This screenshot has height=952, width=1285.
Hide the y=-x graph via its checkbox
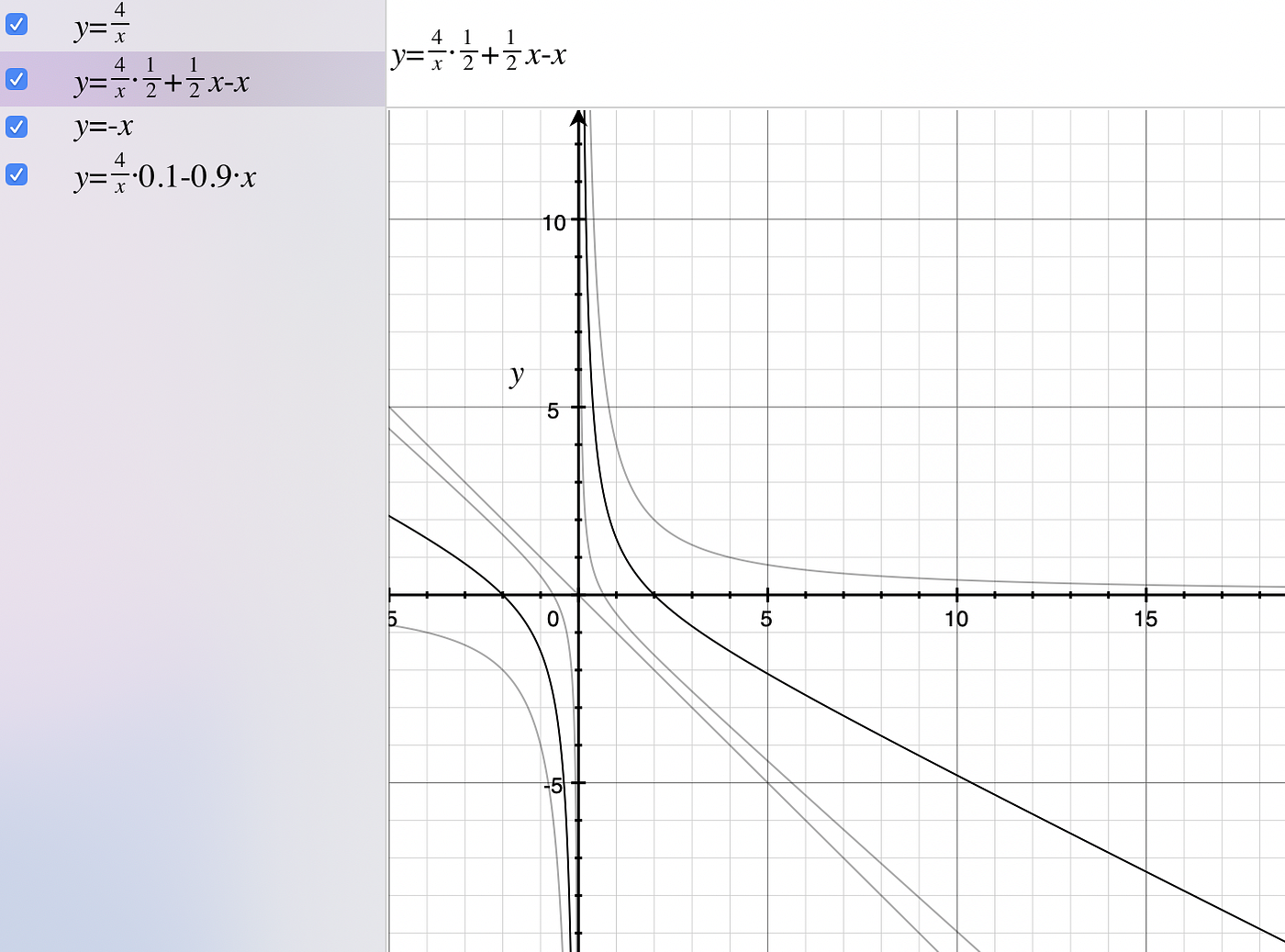[17, 127]
